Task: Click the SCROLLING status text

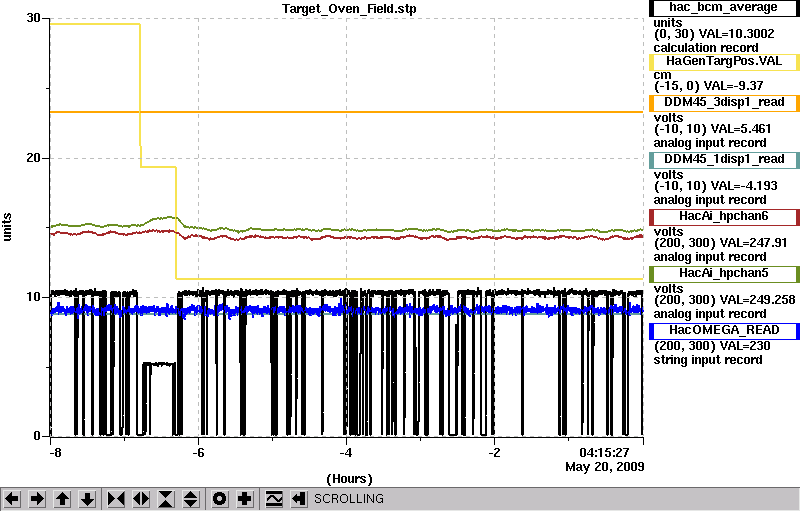Action: point(348,499)
